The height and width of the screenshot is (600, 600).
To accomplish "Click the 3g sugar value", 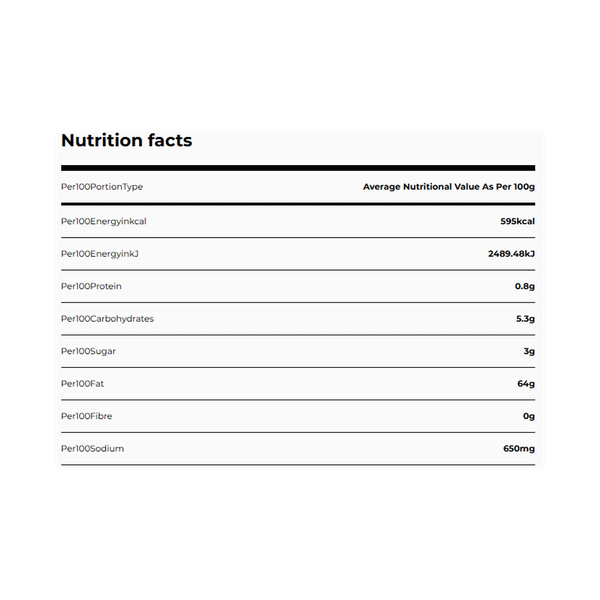I will click(x=529, y=351).
